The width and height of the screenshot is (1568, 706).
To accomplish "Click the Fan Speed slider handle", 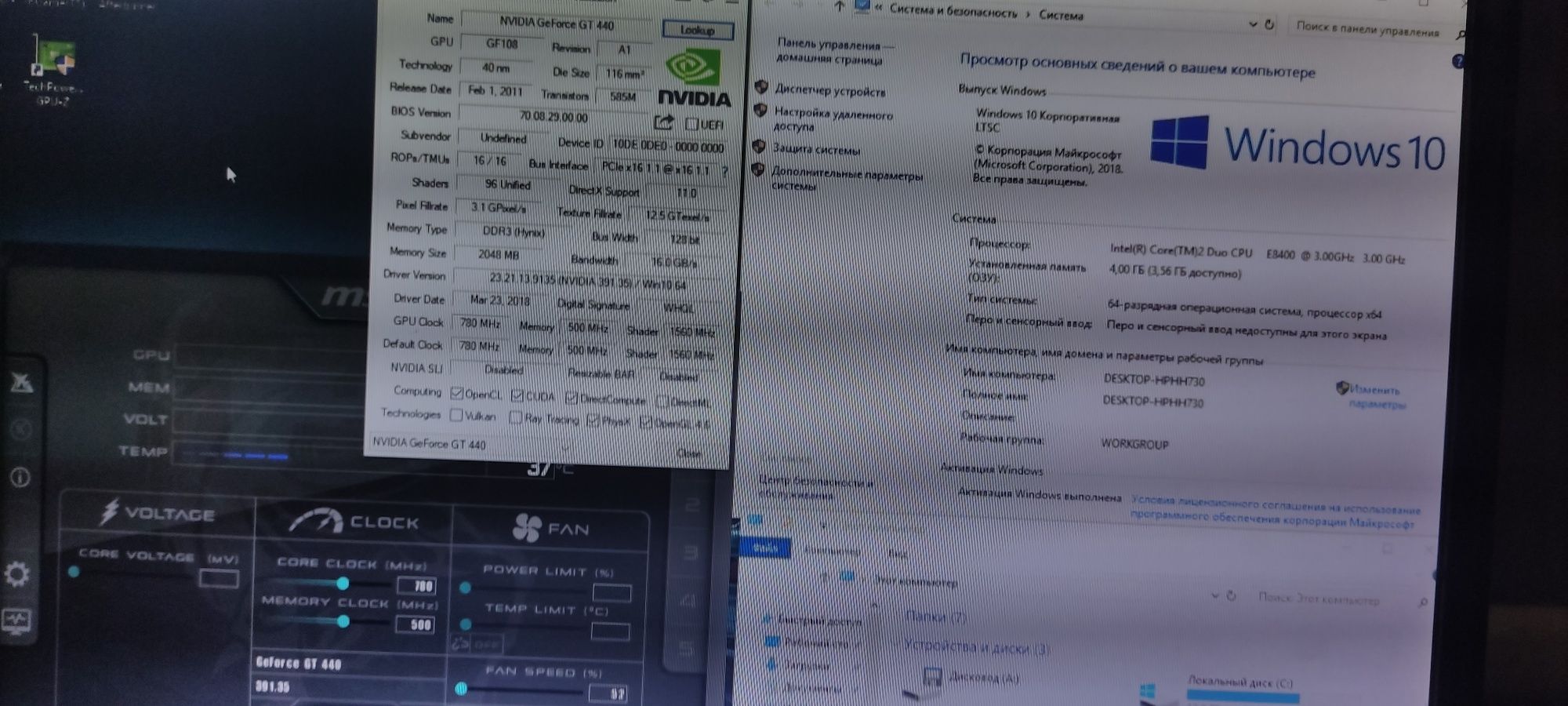I will click(x=461, y=688).
